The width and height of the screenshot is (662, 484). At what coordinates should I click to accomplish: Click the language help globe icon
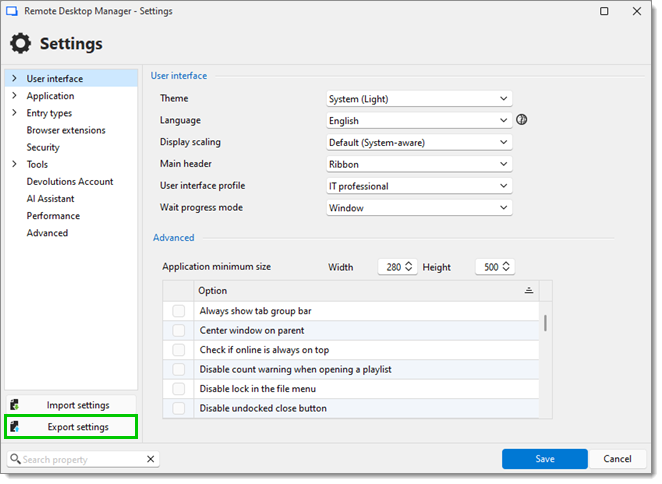(524, 120)
